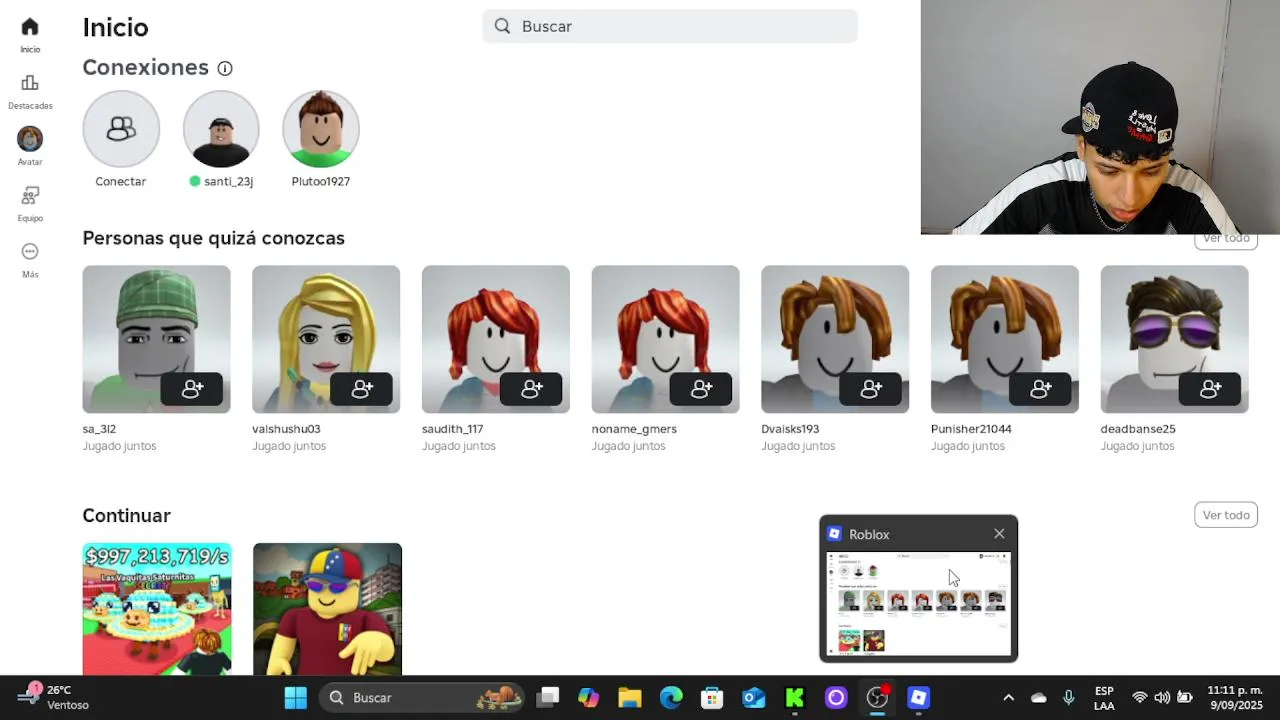Viewport: 1280px width, 720px height.
Task: Open Copilot from the taskbar
Action: pyautogui.click(x=588, y=698)
